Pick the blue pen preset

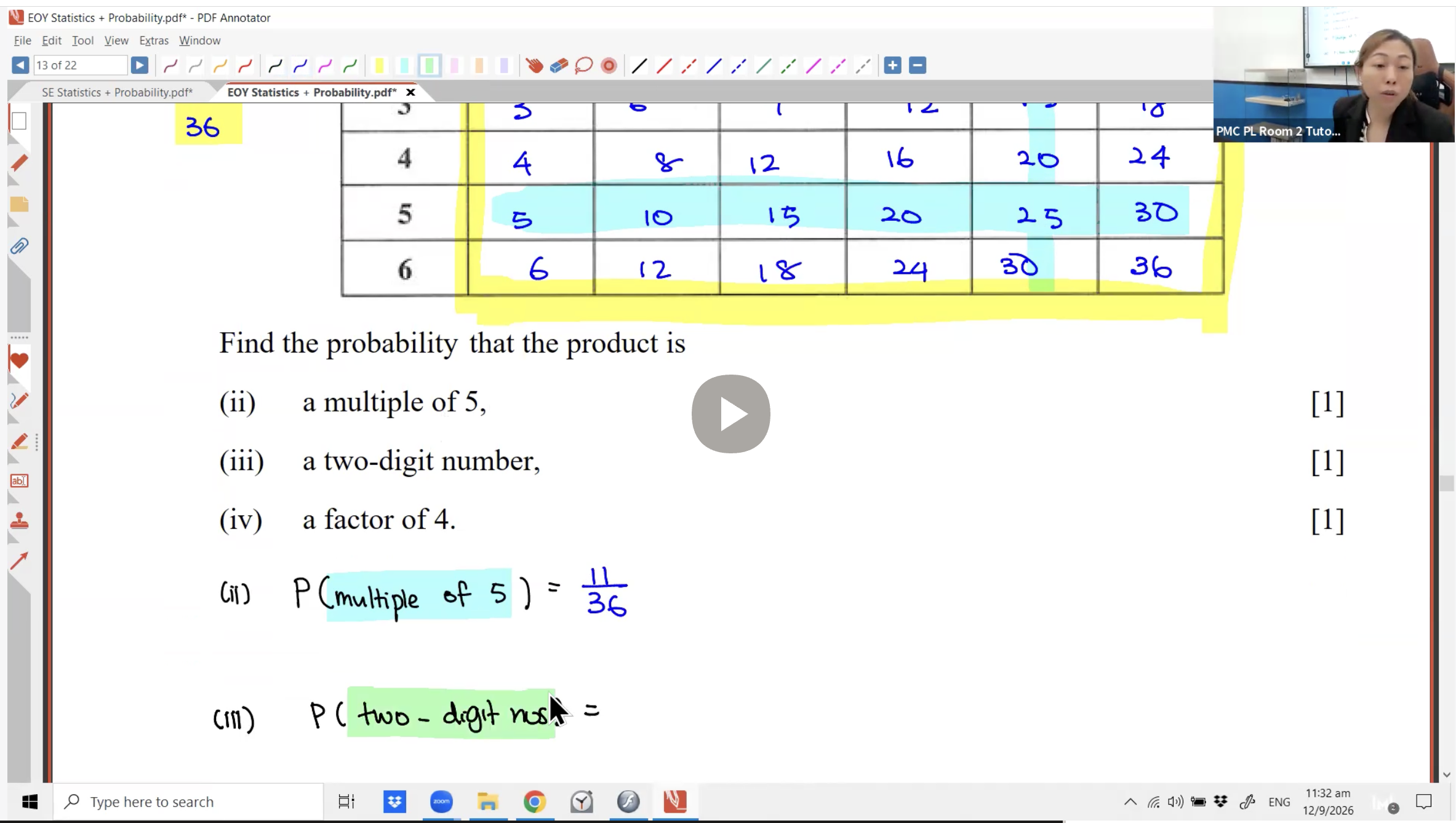pyautogui.click(x=300, y=65)
